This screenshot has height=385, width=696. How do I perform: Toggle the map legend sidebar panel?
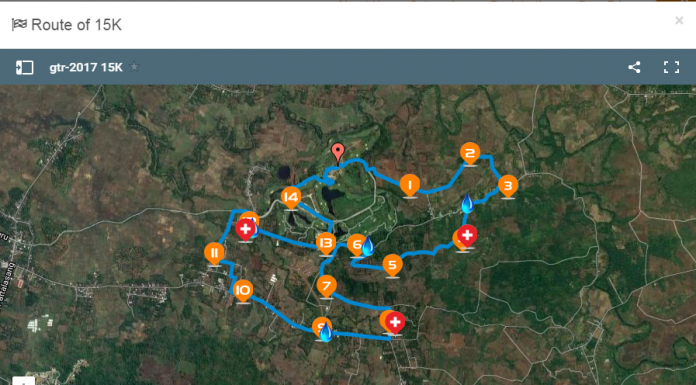pos(24,67)
